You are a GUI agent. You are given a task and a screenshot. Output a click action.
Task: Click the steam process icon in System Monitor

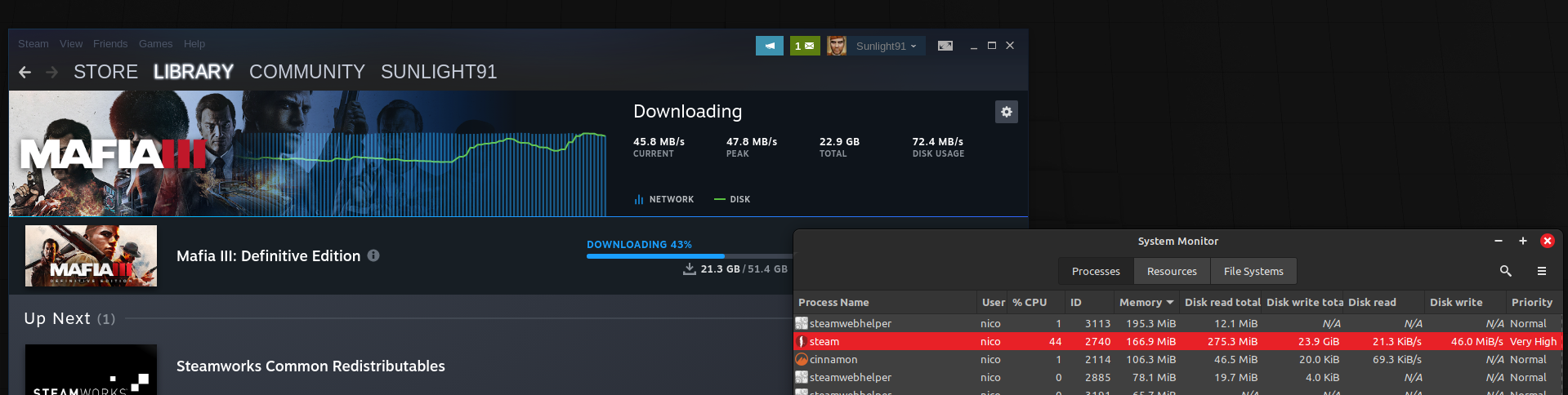802,342
